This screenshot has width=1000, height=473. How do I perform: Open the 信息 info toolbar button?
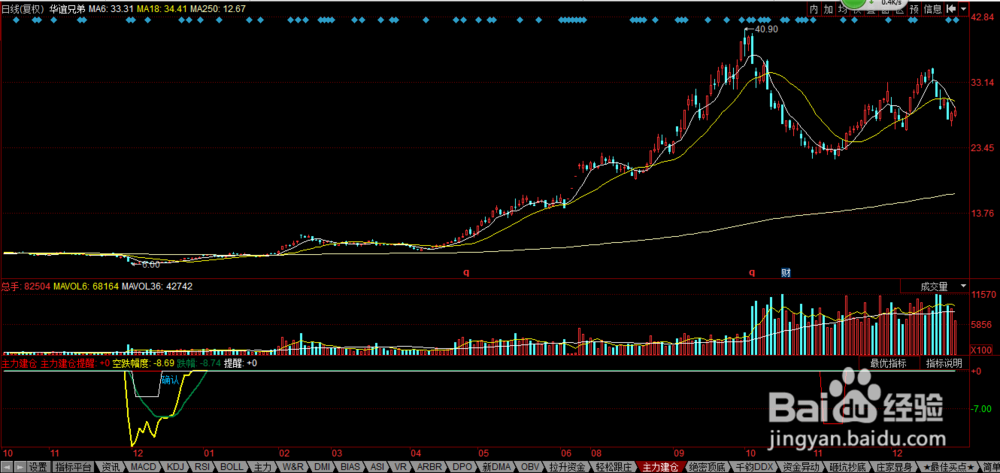(933, 9)
